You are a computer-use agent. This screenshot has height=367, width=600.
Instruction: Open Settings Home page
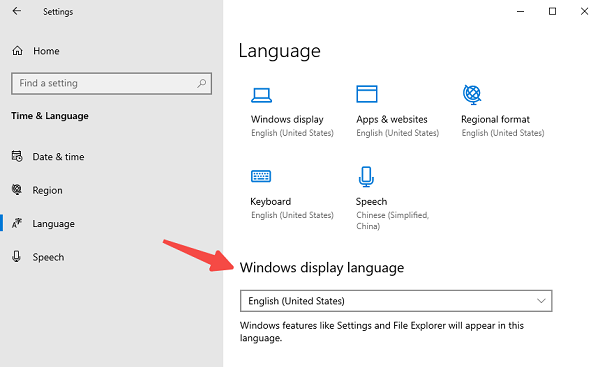(46, 51)
